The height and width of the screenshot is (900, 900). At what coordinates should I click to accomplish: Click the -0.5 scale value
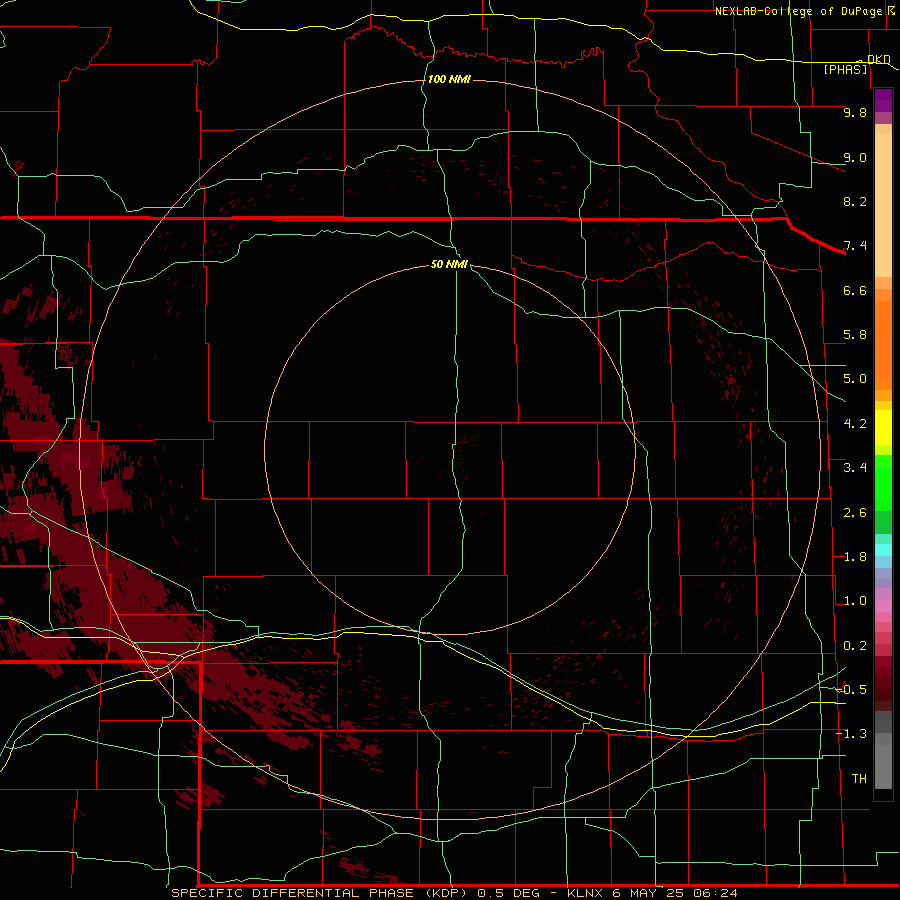(851, 690)
